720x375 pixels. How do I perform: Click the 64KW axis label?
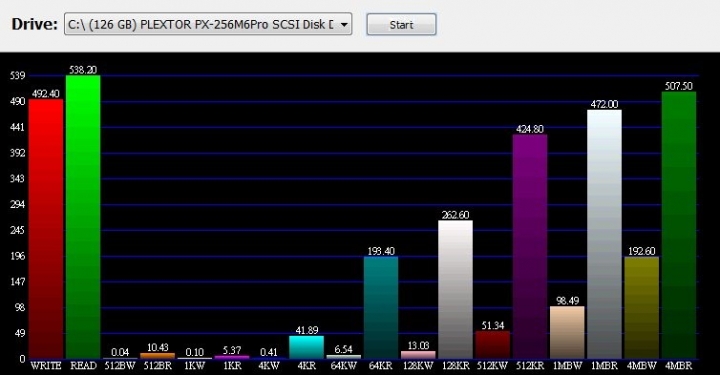tap(343, 366)
